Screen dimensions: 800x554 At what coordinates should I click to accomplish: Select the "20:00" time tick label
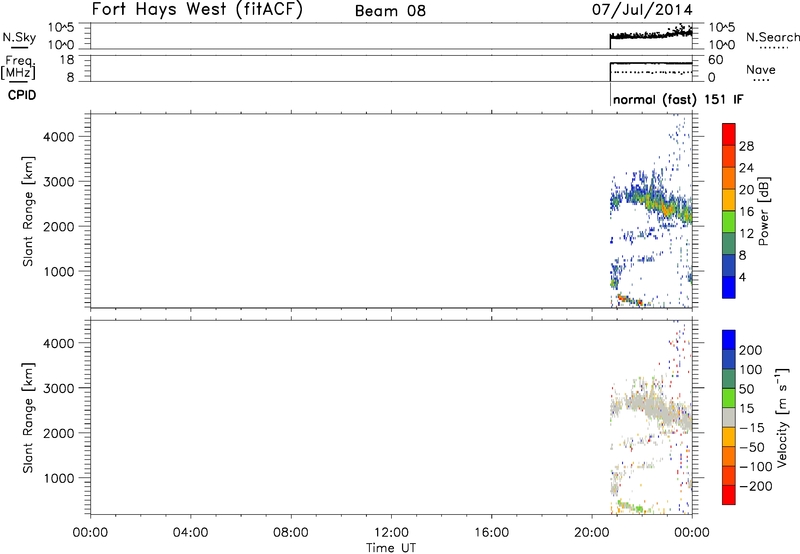point(592,533)
